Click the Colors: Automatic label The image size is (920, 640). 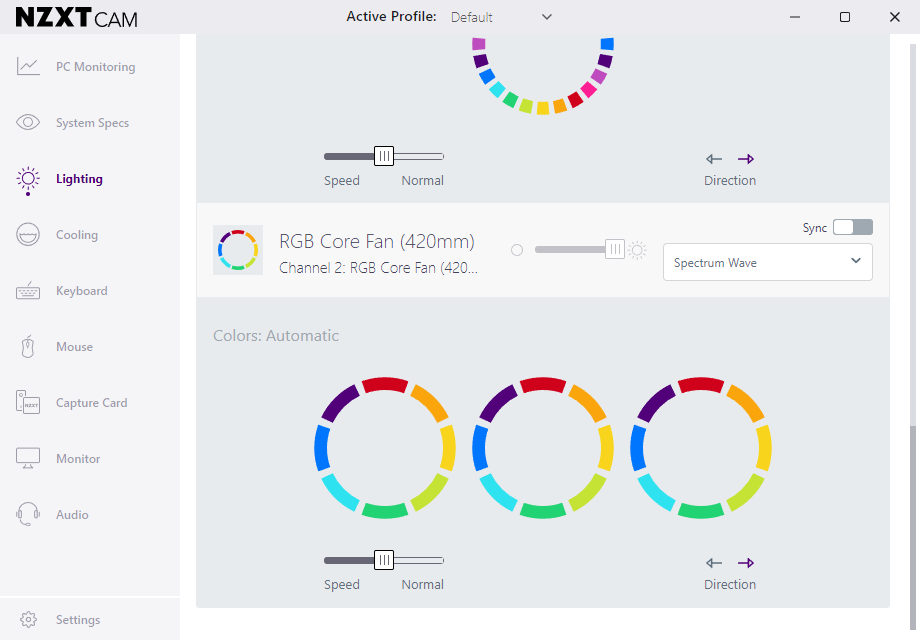click(276, 336)
